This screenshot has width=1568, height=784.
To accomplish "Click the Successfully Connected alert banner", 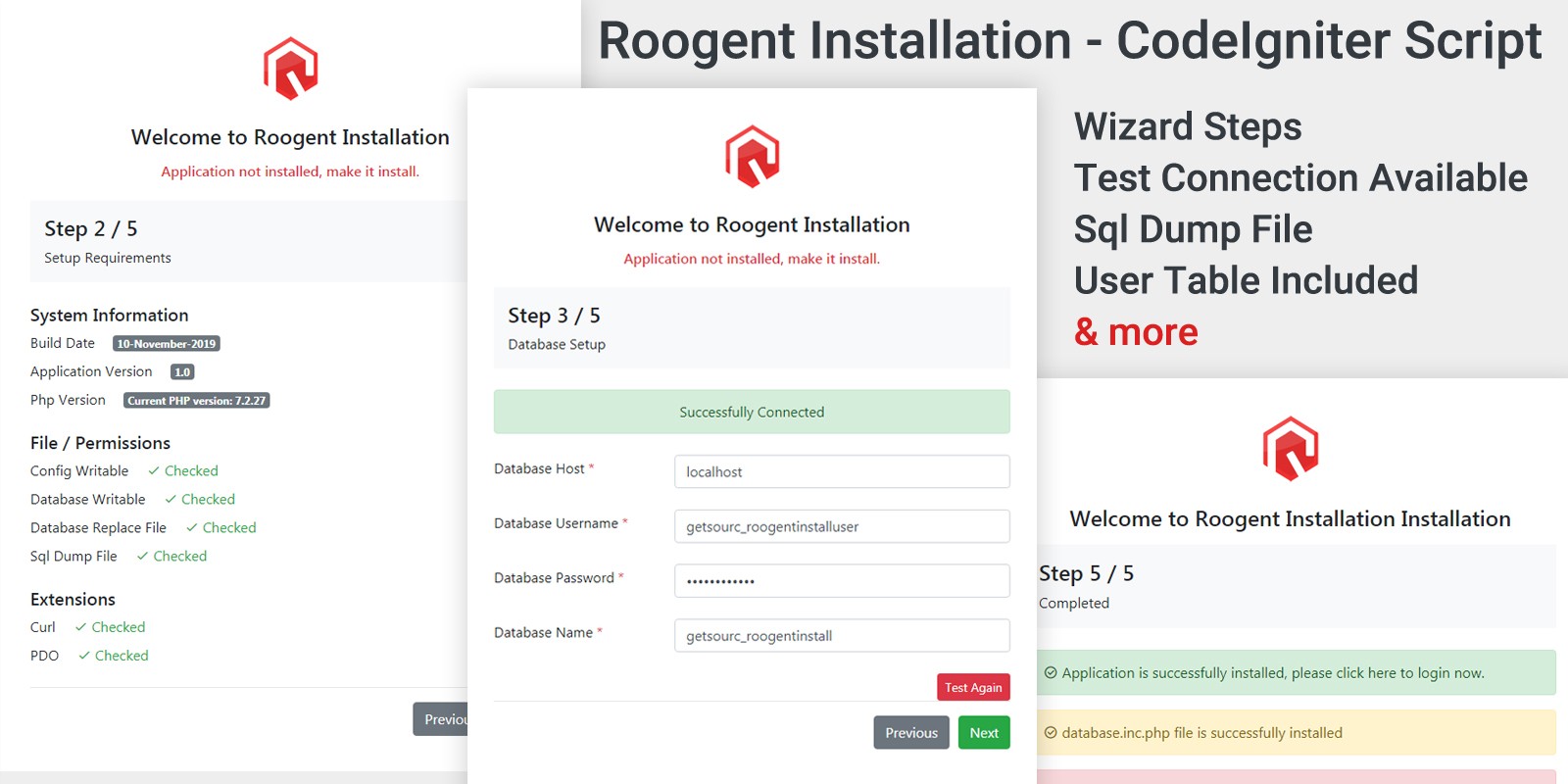I will point(752,412).
